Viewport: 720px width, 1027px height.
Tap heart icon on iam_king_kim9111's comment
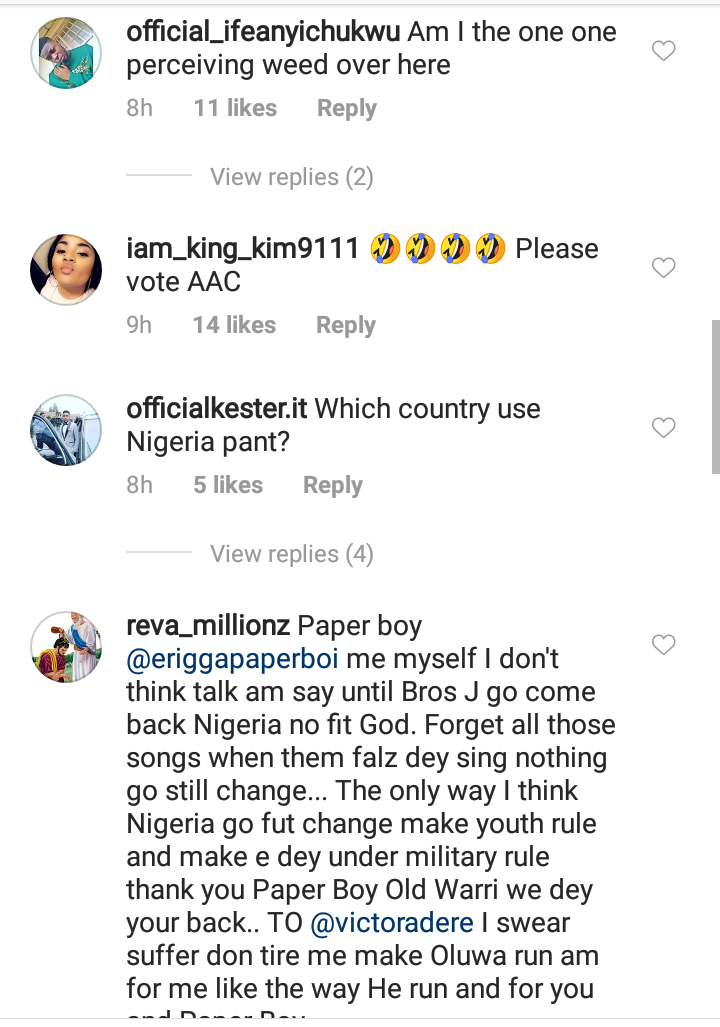tap(664, 268)
